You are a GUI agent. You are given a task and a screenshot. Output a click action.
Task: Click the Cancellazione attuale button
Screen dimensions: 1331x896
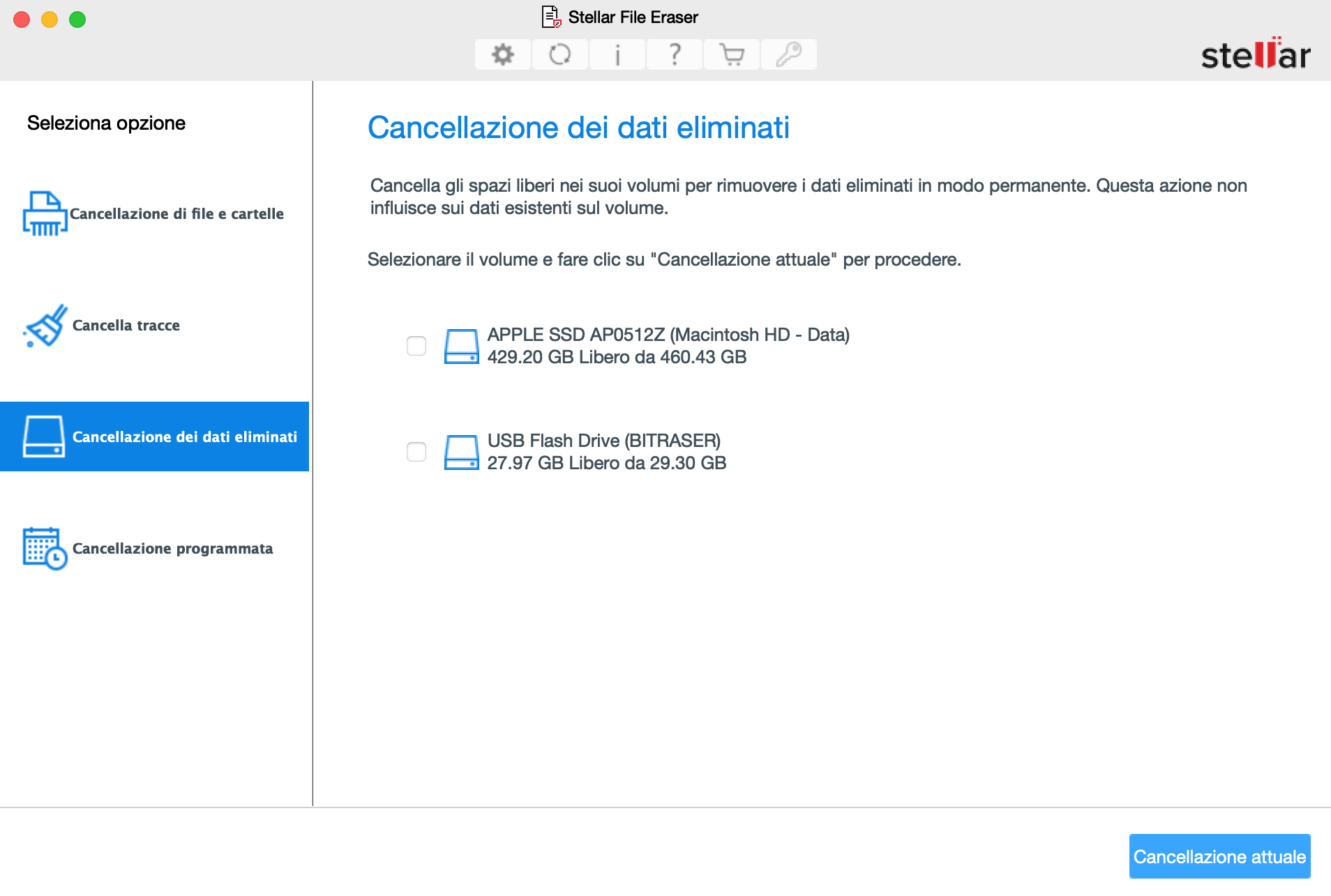pyautogui.click(x=1219, y=856)
